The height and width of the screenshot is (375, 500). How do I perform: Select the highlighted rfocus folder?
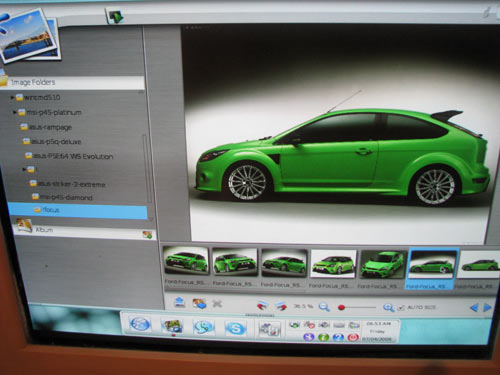pyautogui.click(x=77, y=210)
